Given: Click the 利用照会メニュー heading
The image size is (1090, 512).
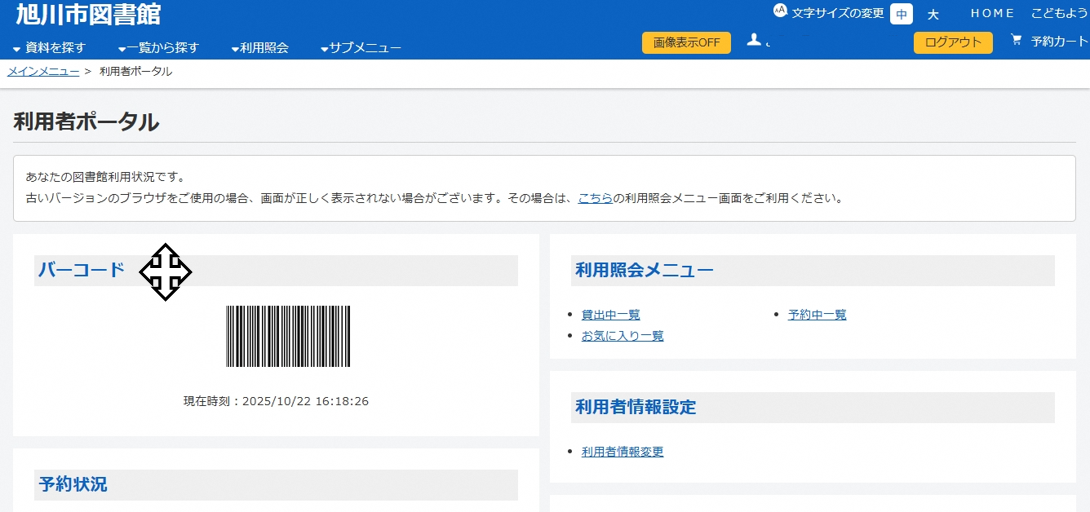Looking at the screenshot, I should (644, 270).
